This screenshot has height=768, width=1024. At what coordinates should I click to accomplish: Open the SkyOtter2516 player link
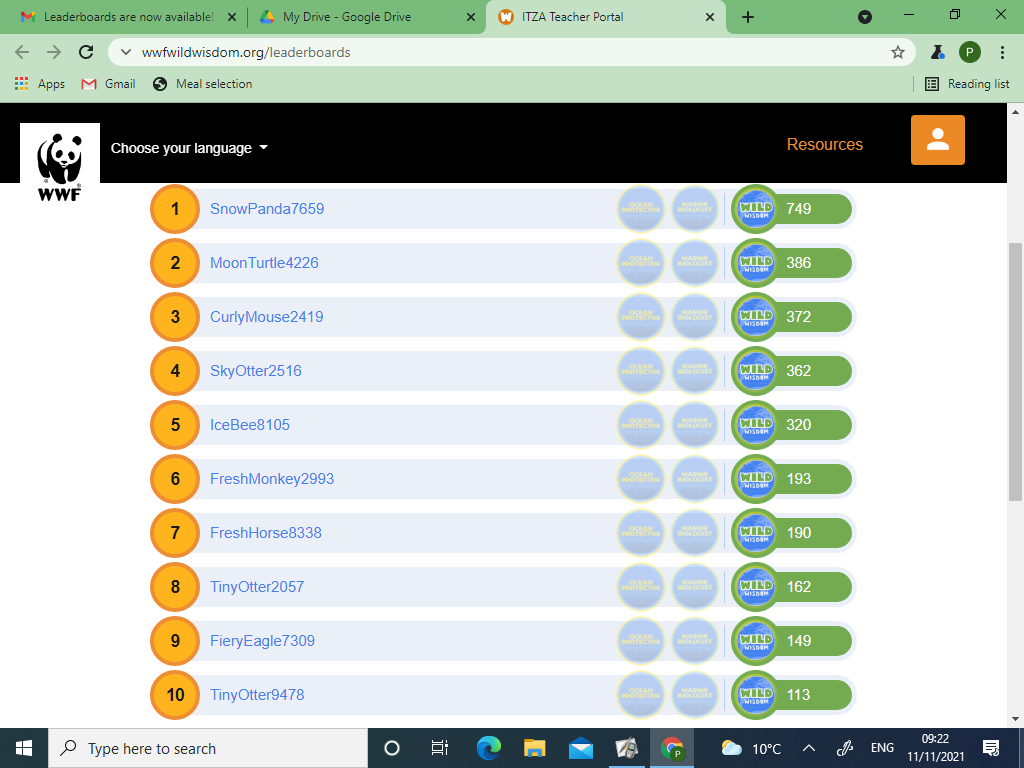click(x=255, y=371)
